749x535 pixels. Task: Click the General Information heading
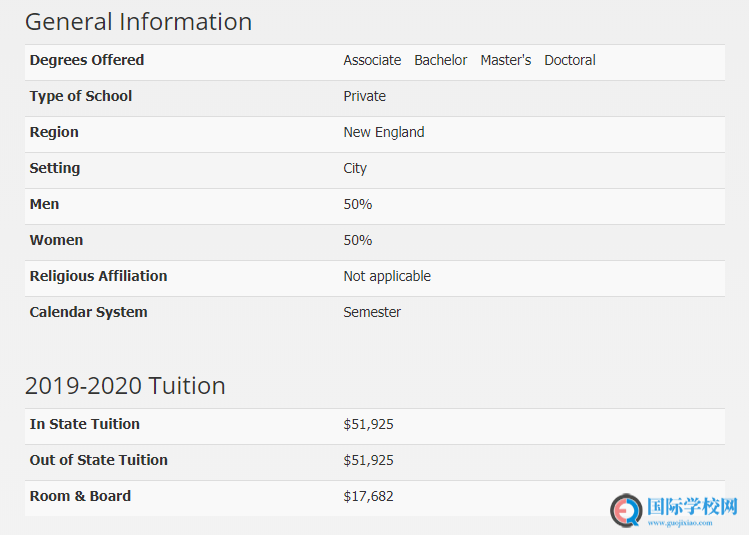[139, 22]
